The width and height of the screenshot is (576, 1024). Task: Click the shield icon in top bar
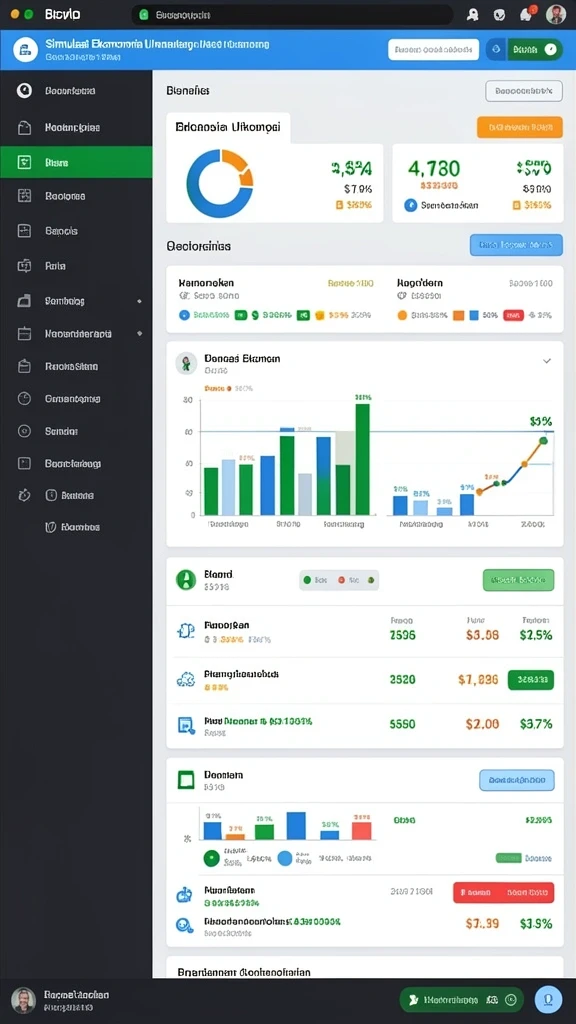tap(500, 14)
